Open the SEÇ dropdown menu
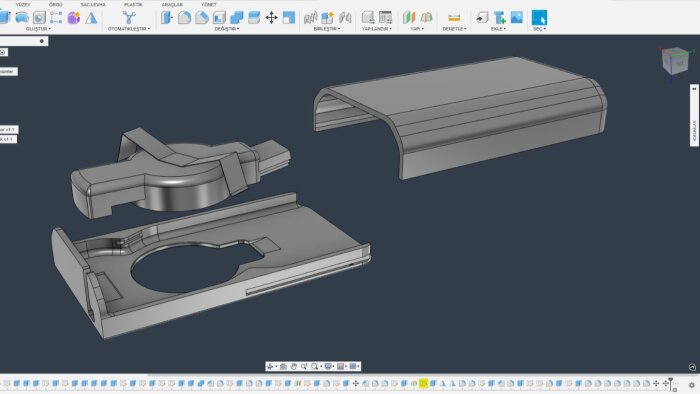The image size is (700, 394). [539, 29]
